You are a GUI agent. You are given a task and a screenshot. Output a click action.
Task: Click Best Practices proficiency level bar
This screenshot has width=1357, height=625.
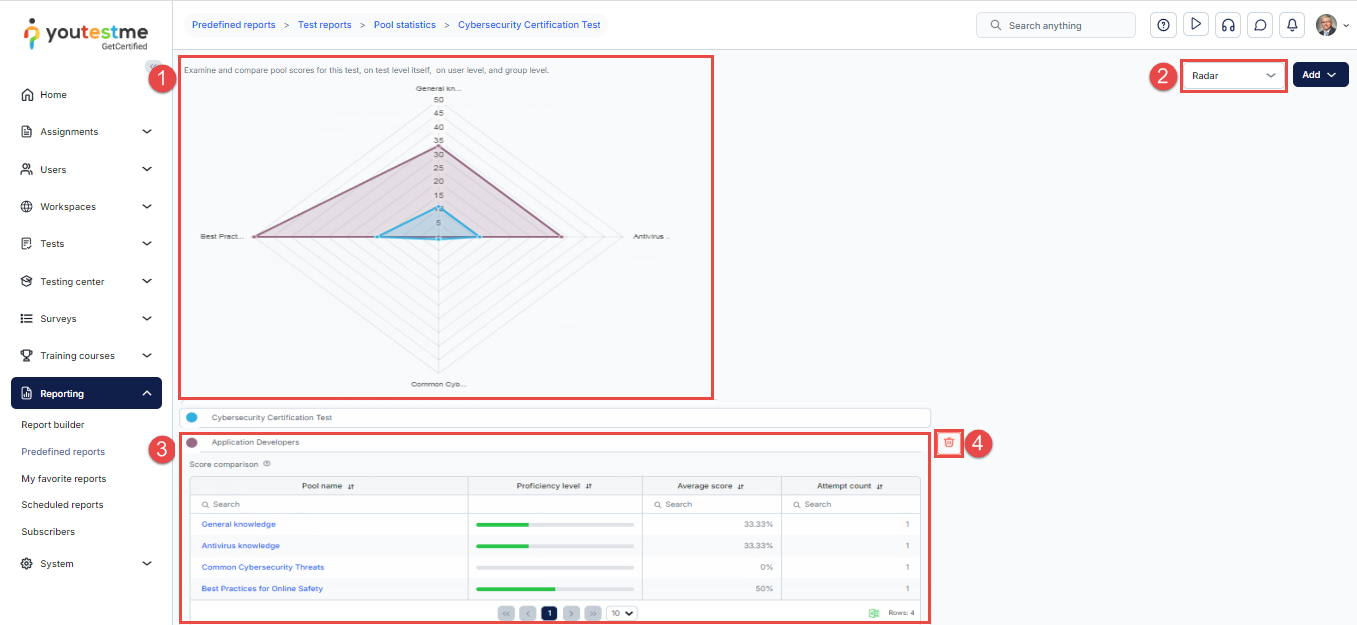point(555,589)
